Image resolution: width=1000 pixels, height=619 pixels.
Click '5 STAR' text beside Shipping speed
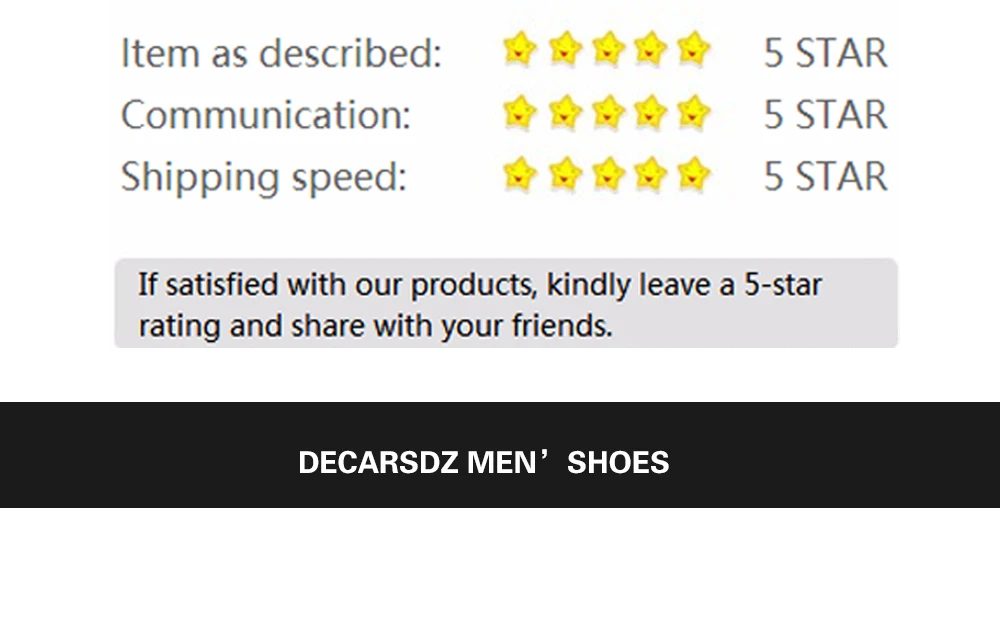point(825,177)
